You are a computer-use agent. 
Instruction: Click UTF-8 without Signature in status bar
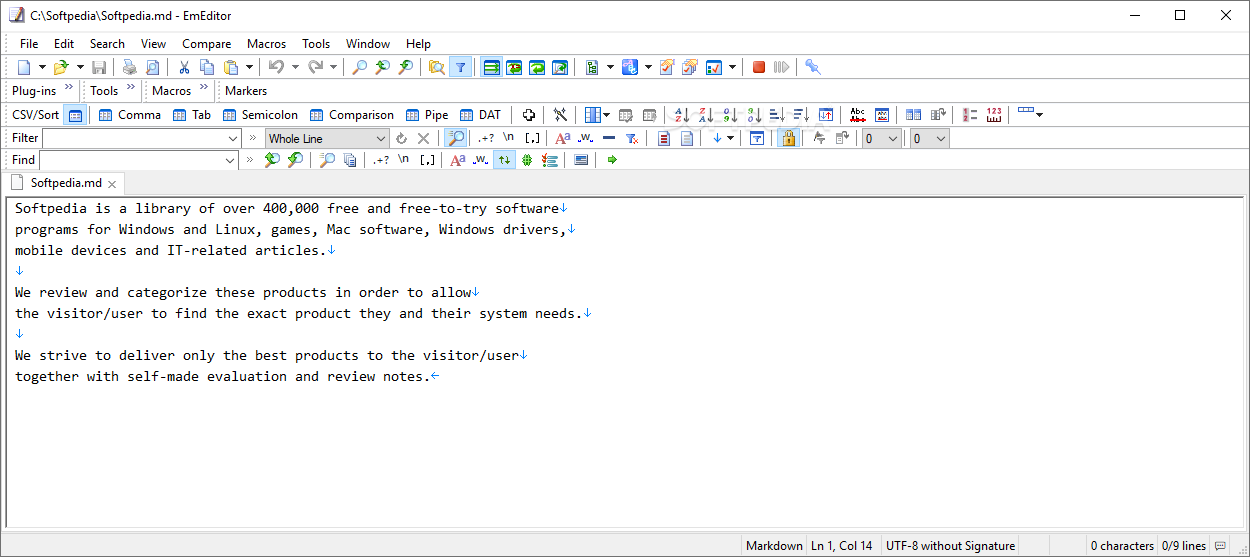(x=951, y=546)
